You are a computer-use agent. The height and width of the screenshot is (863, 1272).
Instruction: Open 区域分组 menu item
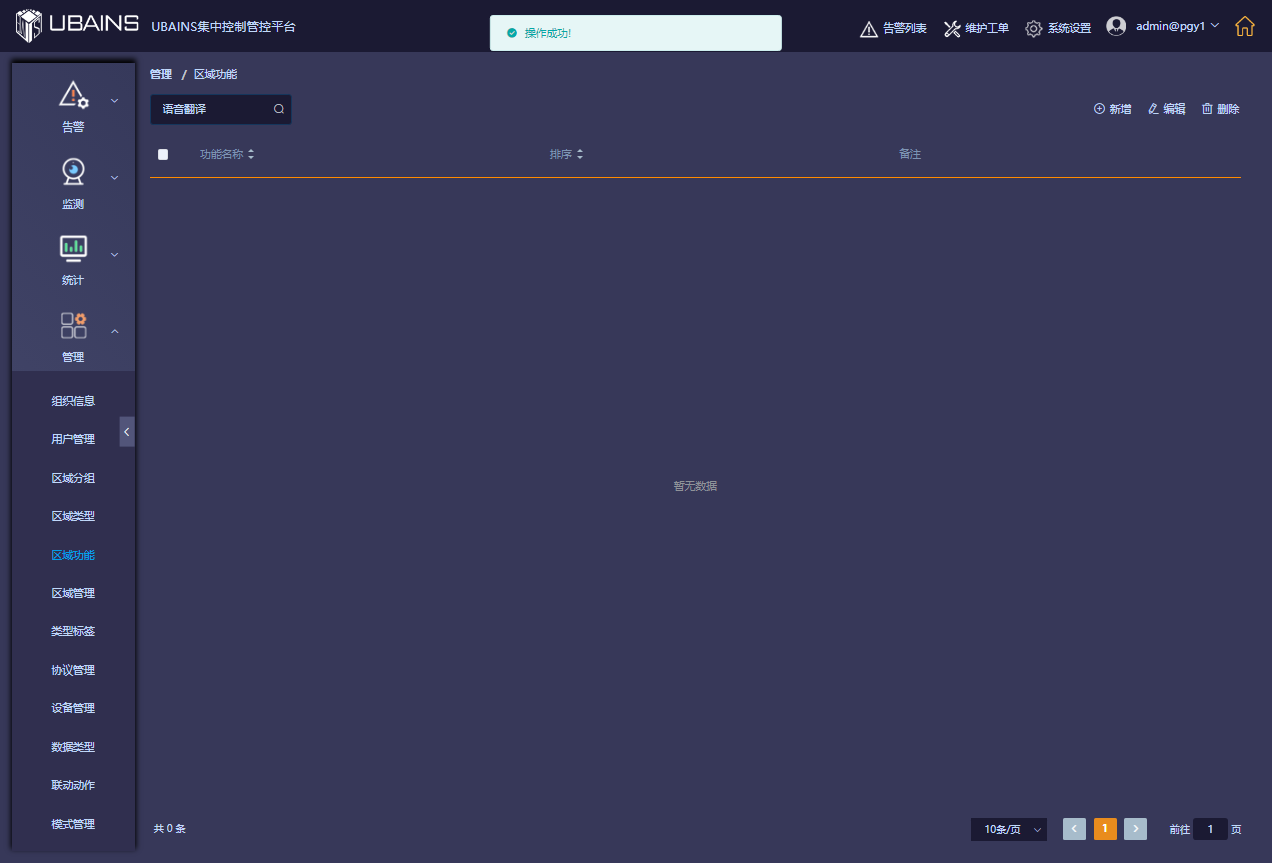pyautogui.click(x=73, y=478)
